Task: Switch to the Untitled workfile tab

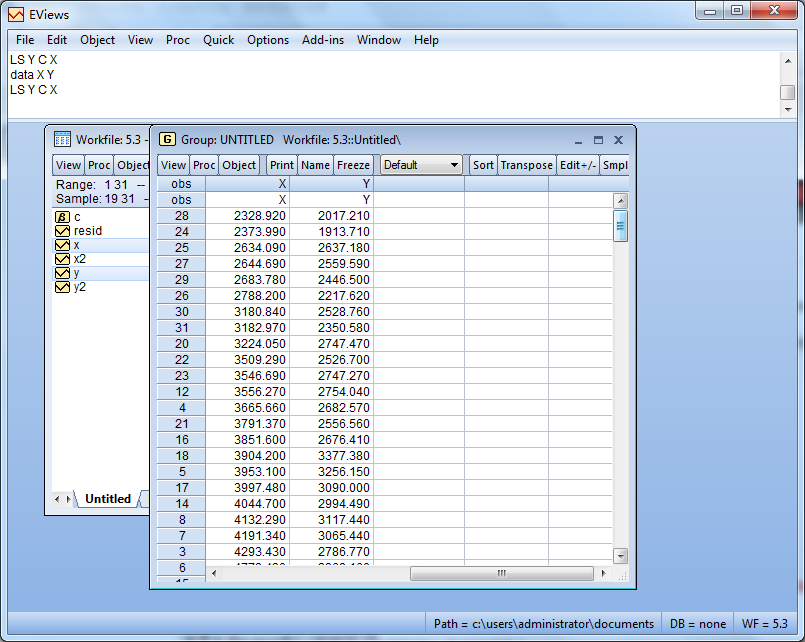Action: click(x=107, y=499)
